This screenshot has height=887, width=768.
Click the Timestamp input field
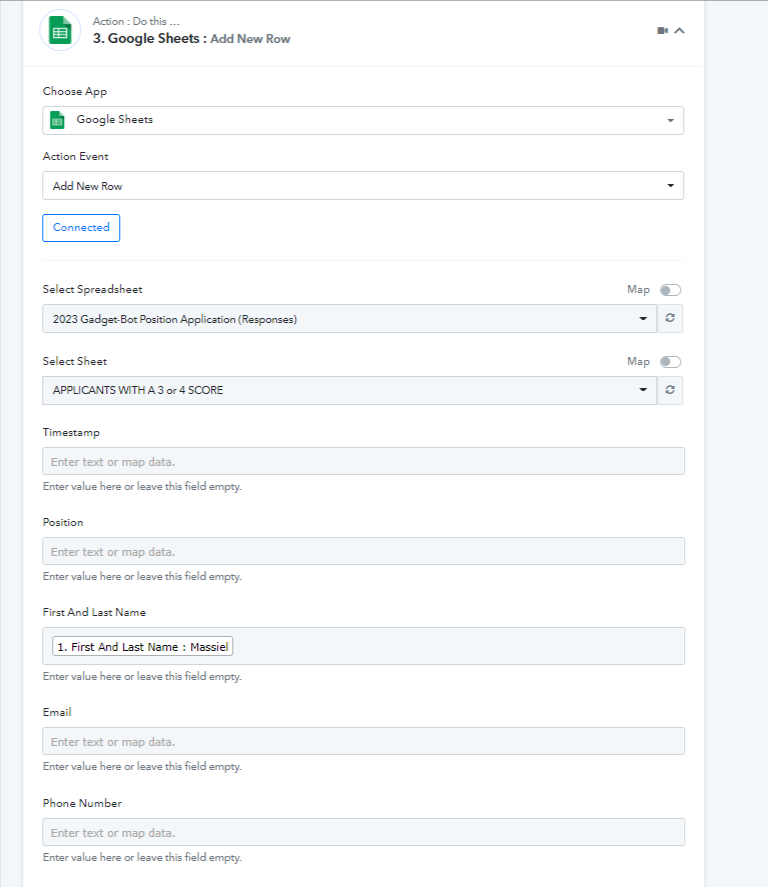tap(364, 461)
